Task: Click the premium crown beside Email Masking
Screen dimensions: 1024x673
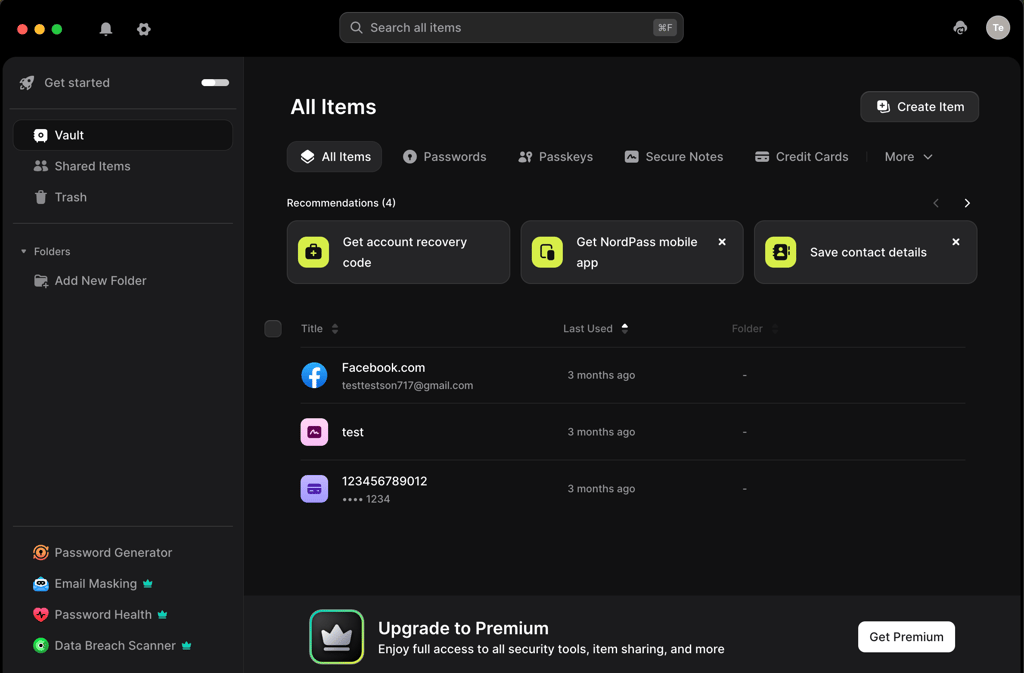Action: point(148,584)
